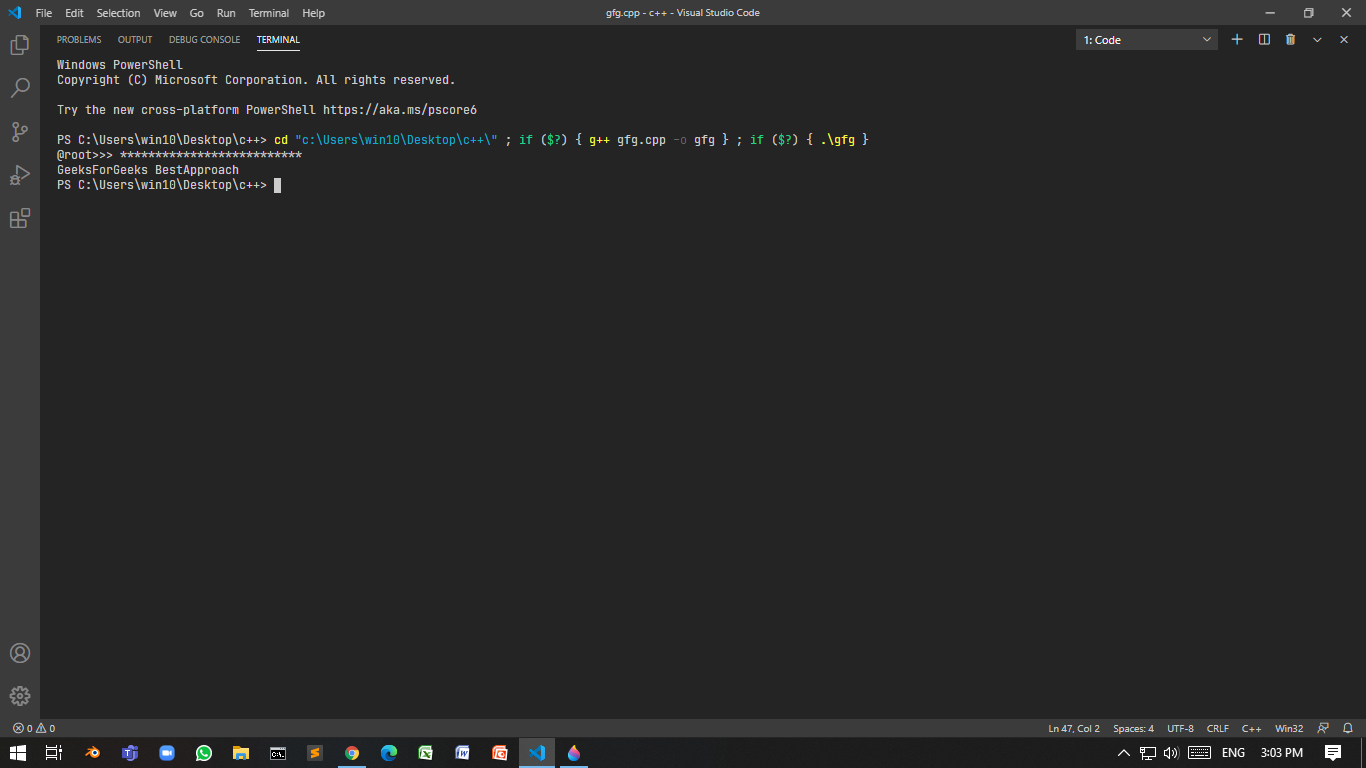Switch to the Debug Console tab
This screenshot has width=1366, height=768.
[204, 40]
